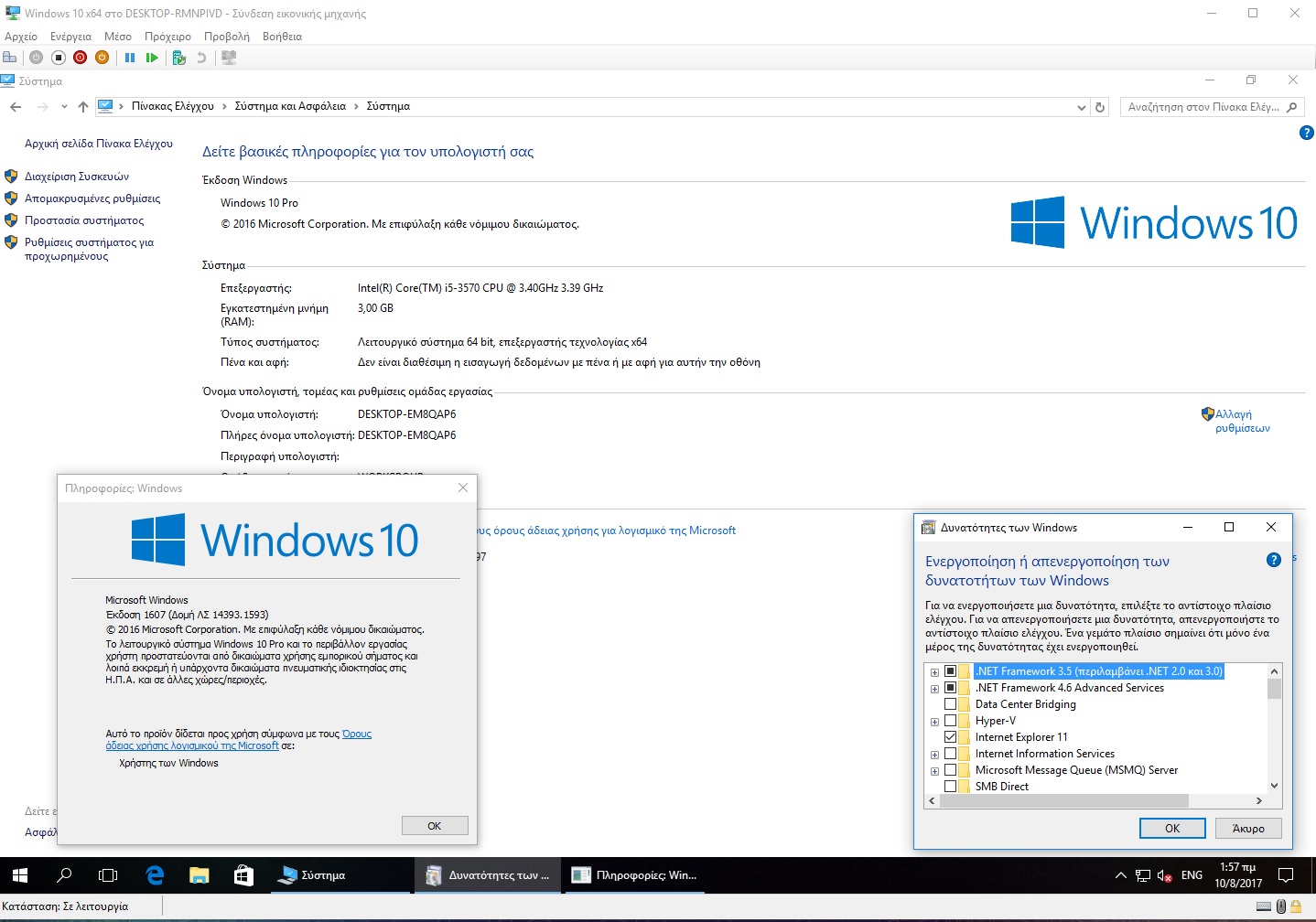Switch to Δυνατότητες των Windows taskbar button
Viewport: 1316px width, 922px height.
(489, 875)
